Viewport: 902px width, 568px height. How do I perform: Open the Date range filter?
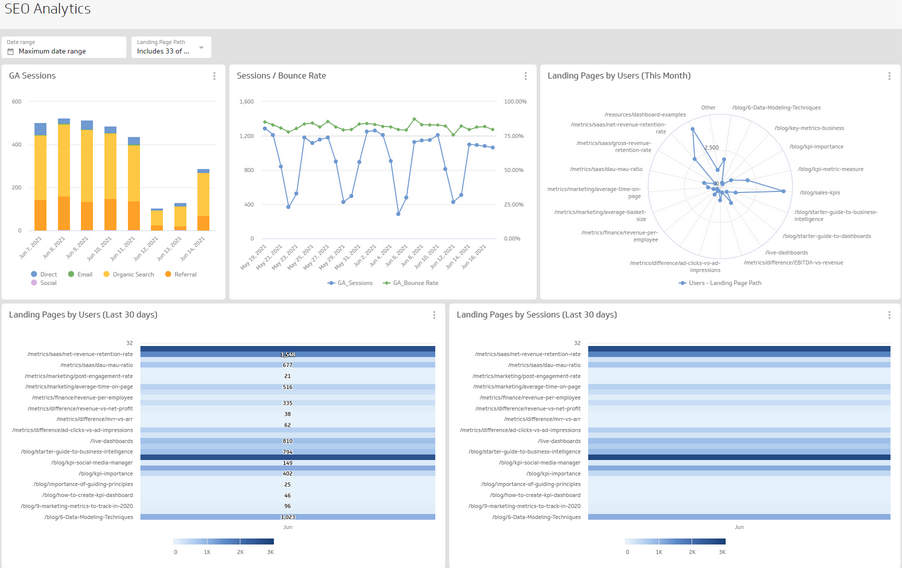click(x=64, y=47)
